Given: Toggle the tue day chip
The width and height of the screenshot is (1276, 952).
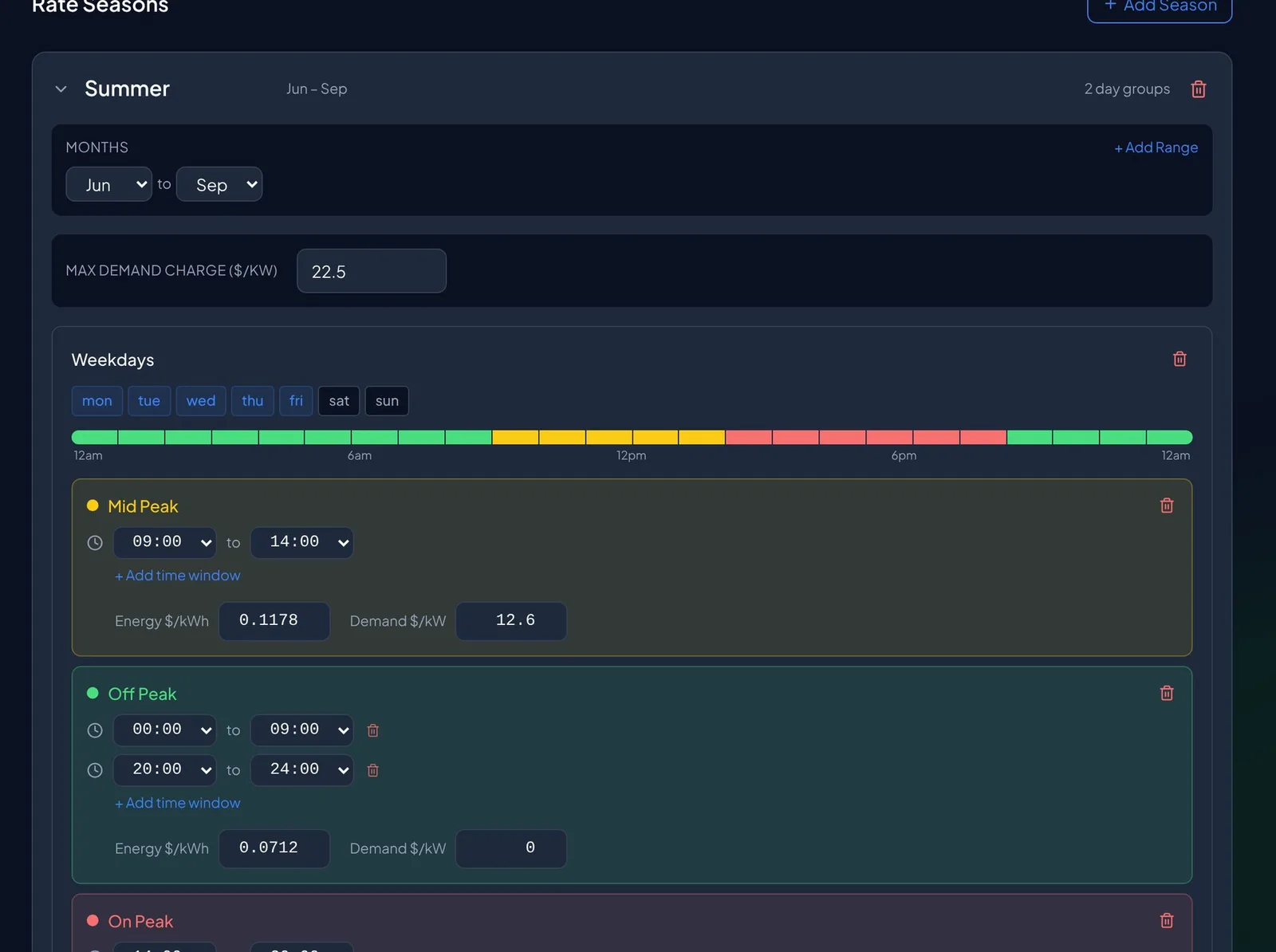Looking at the screenshot, I should [x=149, y=401].
